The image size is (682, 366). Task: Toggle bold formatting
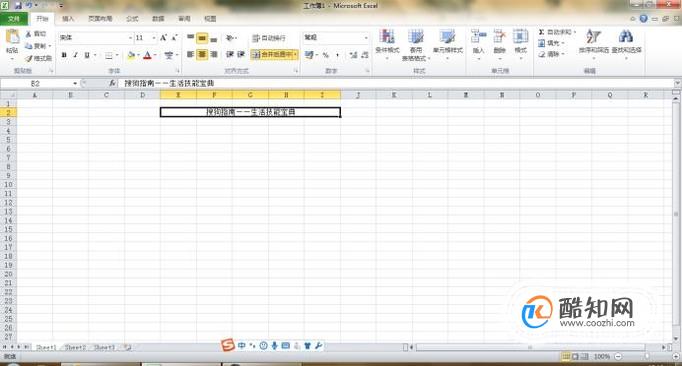coord(64,55)
